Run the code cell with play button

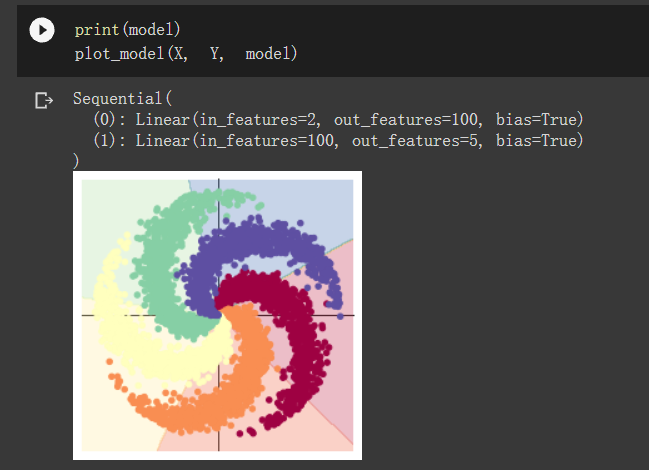41,31
